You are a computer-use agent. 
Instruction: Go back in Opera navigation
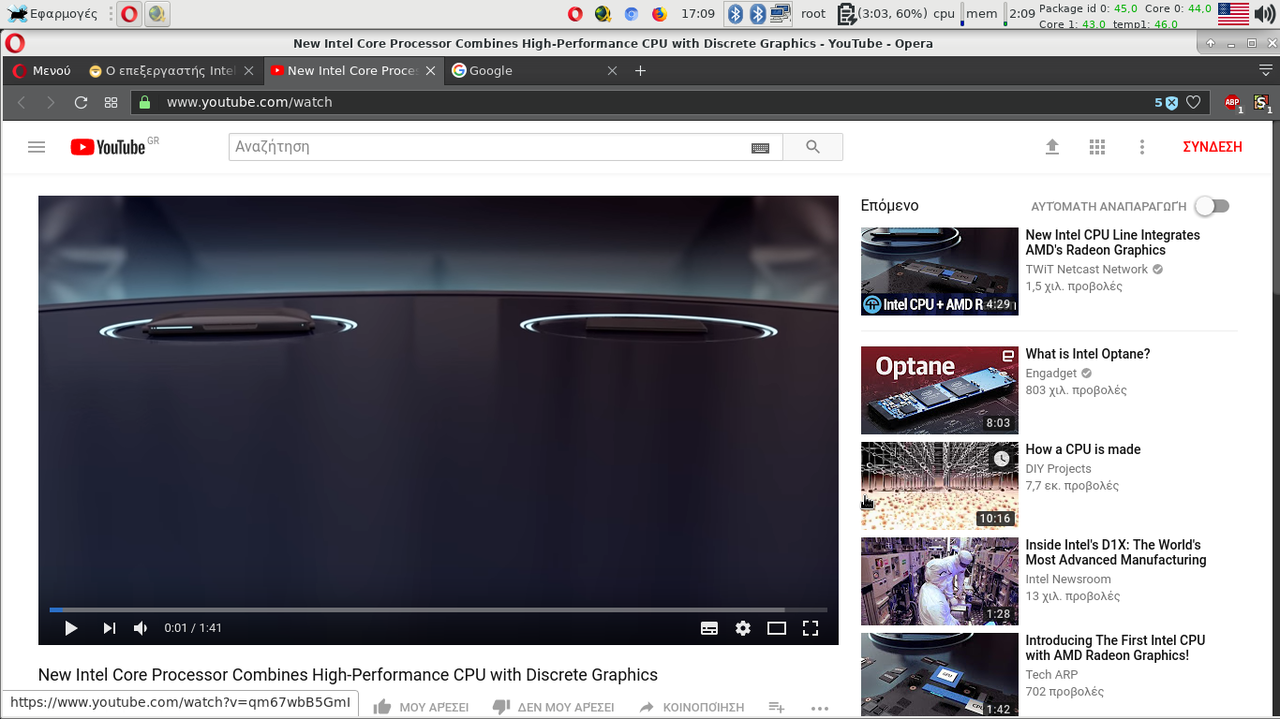tap(22, 102)
